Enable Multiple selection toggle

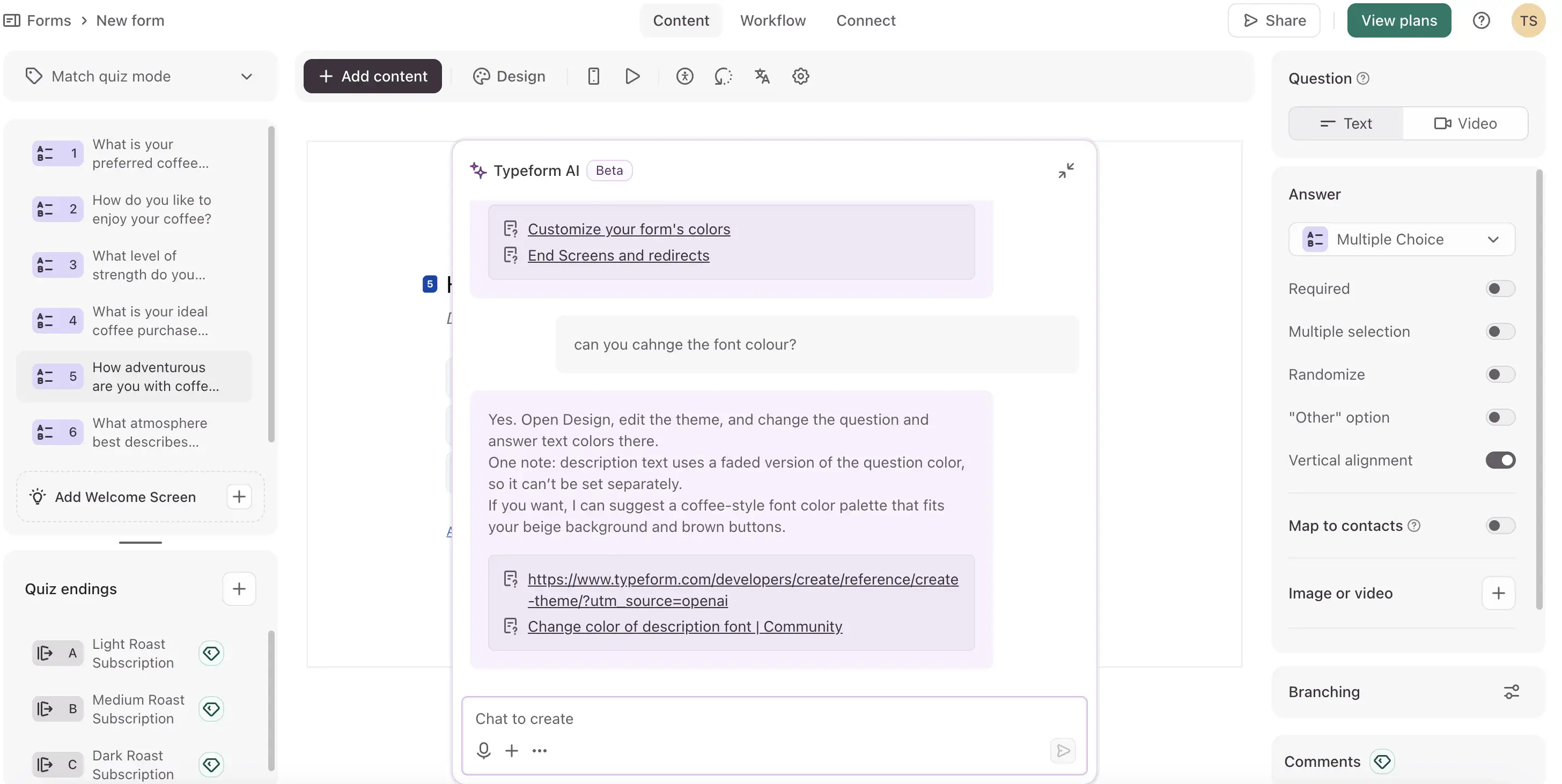[1500, 331]
